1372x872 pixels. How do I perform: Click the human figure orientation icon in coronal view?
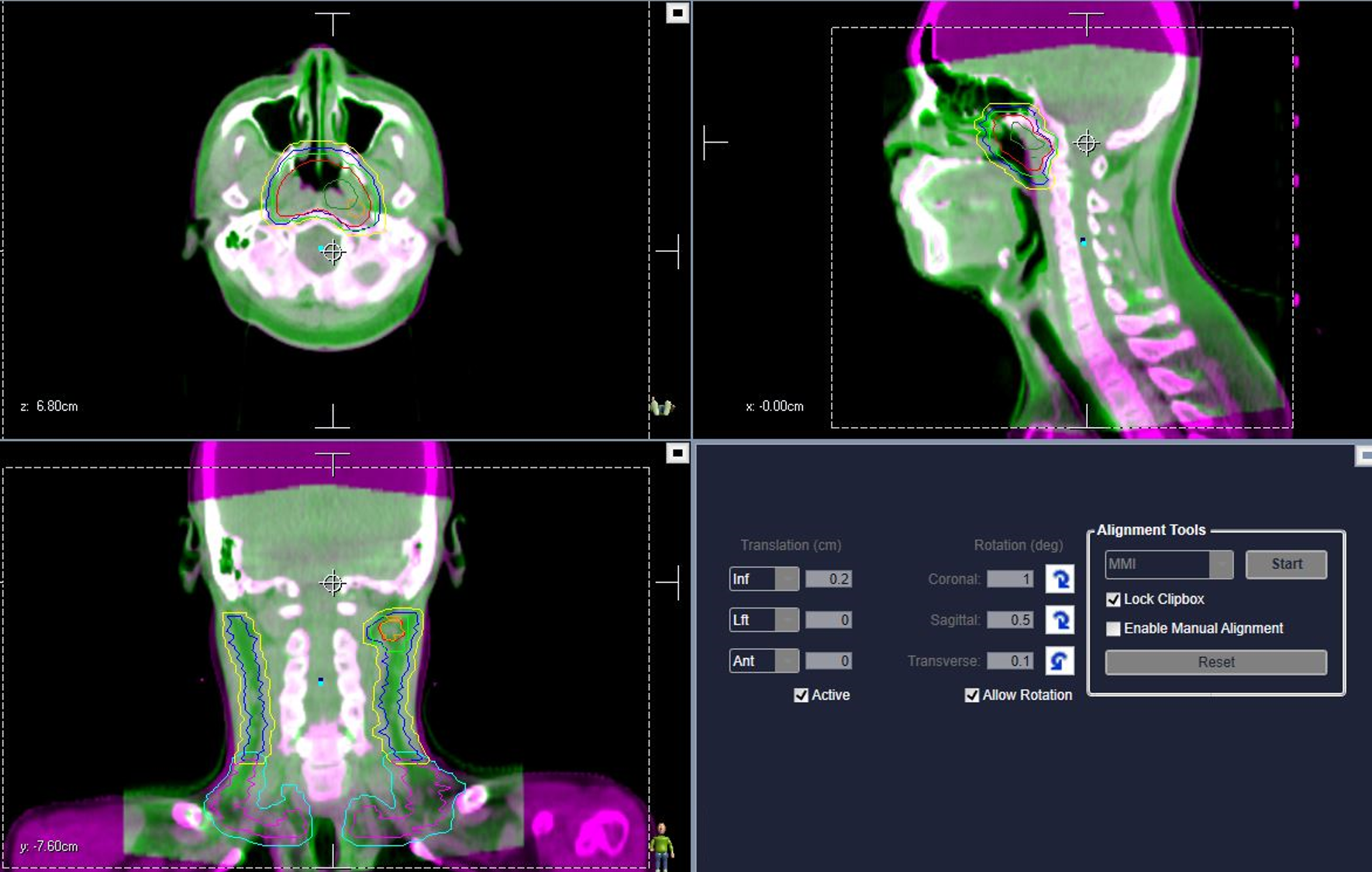point(661,846)
